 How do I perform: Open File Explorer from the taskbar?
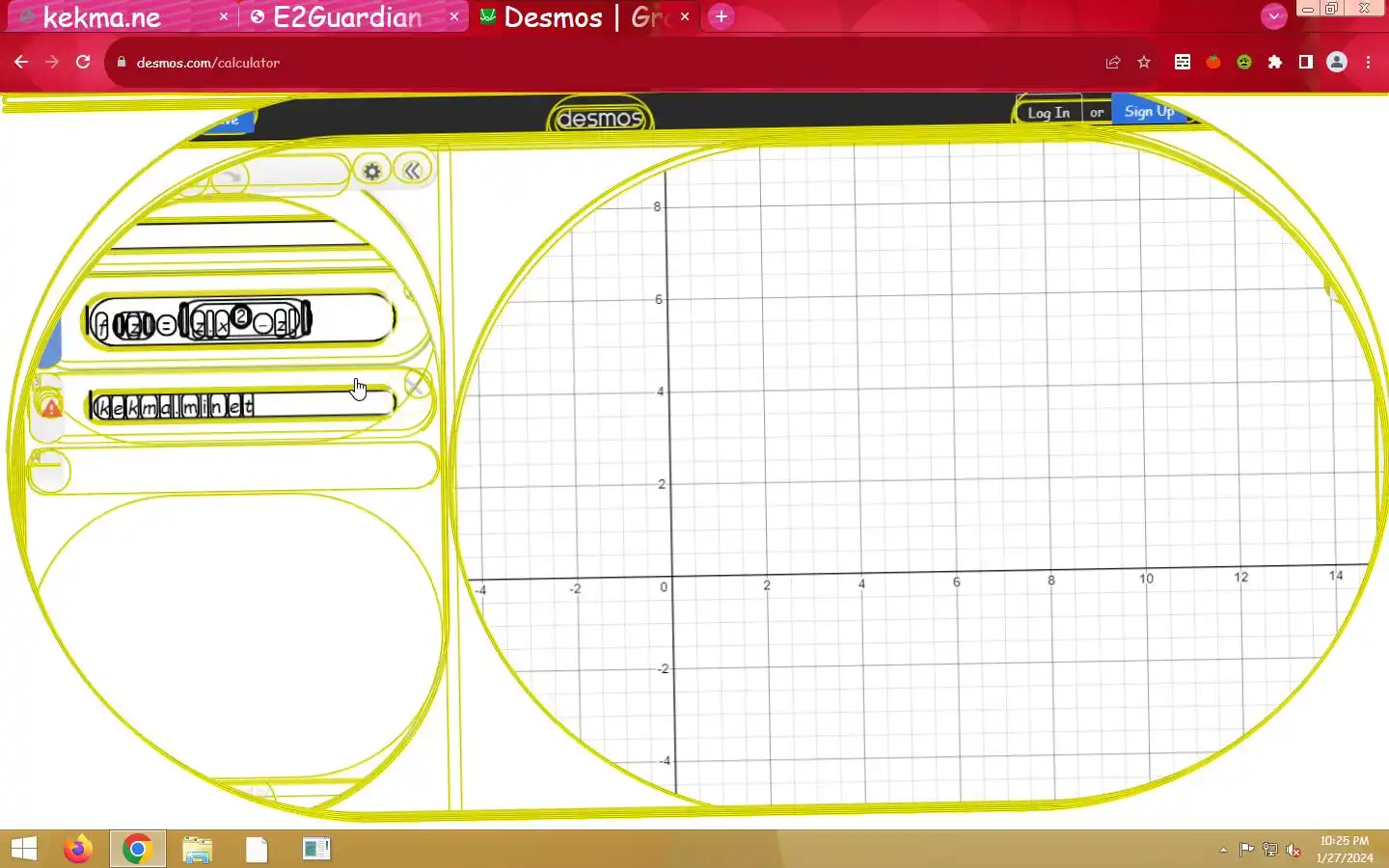pos(197,850)
